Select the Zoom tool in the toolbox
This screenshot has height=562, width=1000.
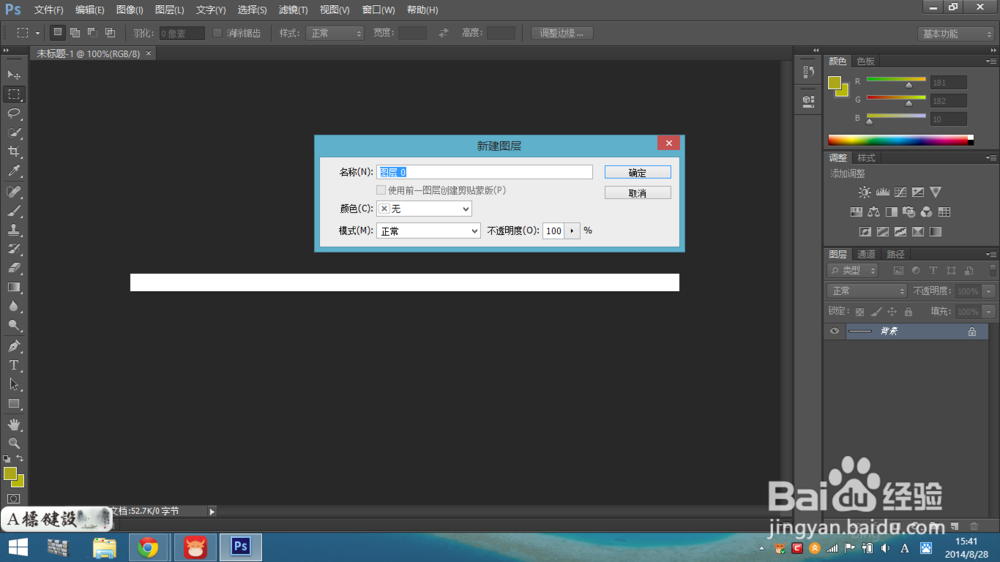(14, 443)
